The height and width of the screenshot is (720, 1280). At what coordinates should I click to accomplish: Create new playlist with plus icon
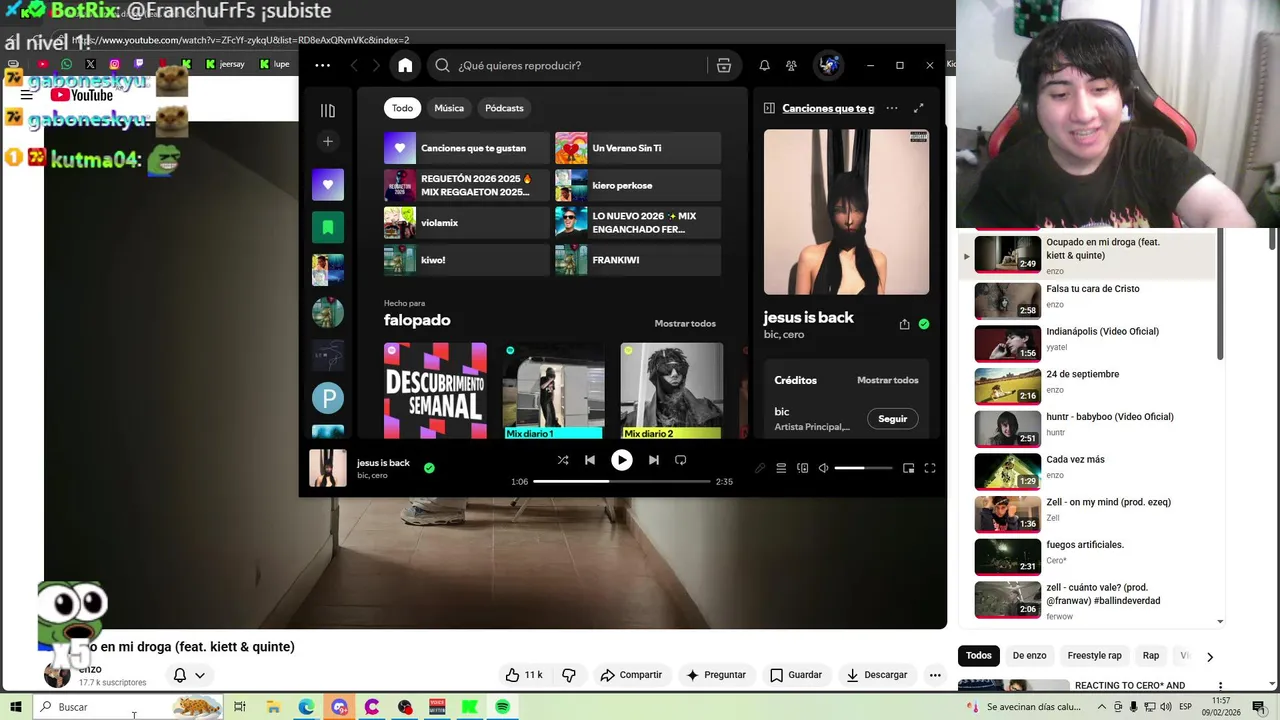(328, 142)
